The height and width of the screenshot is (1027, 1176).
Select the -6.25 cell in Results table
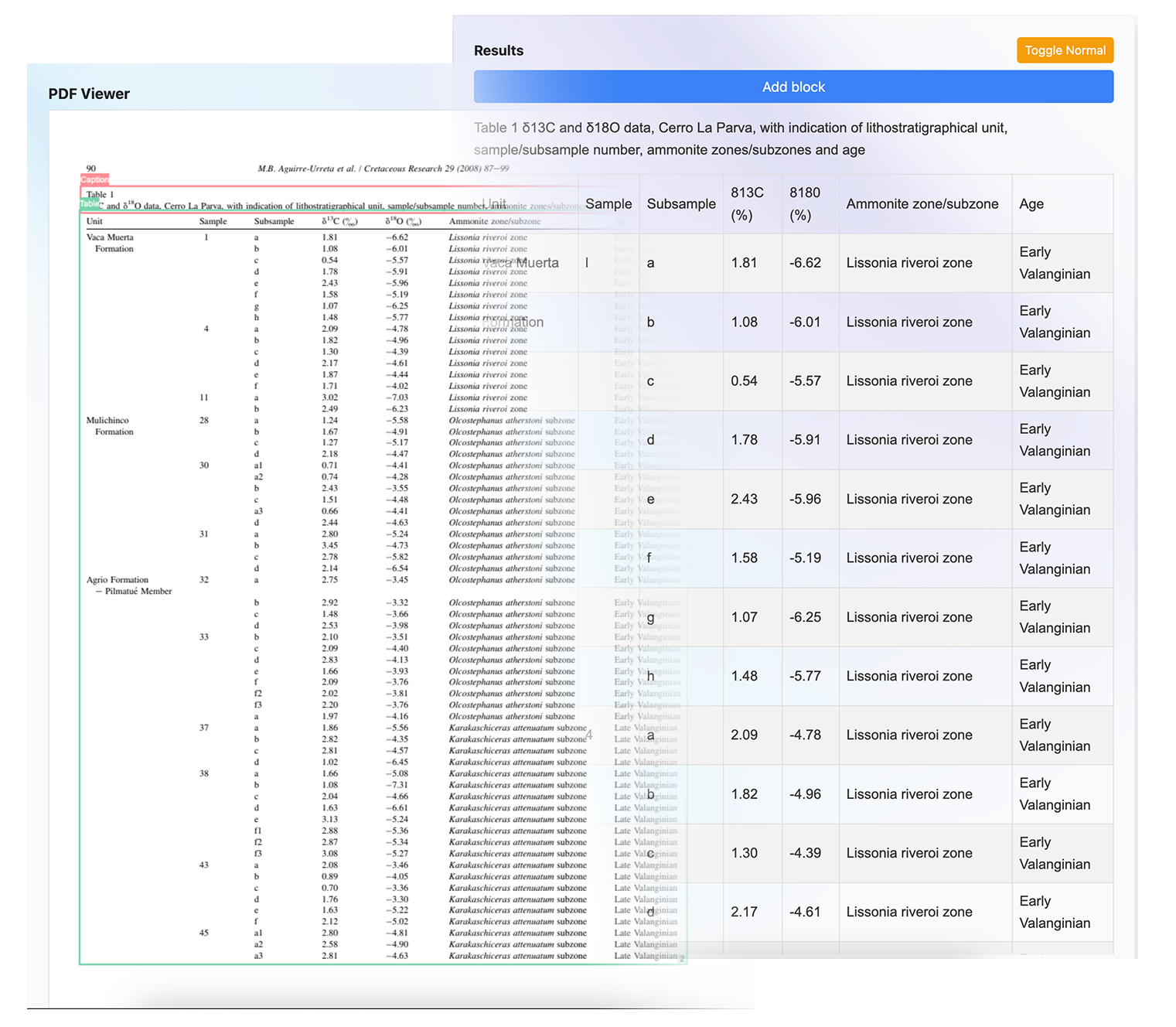(x=810, y=617)
